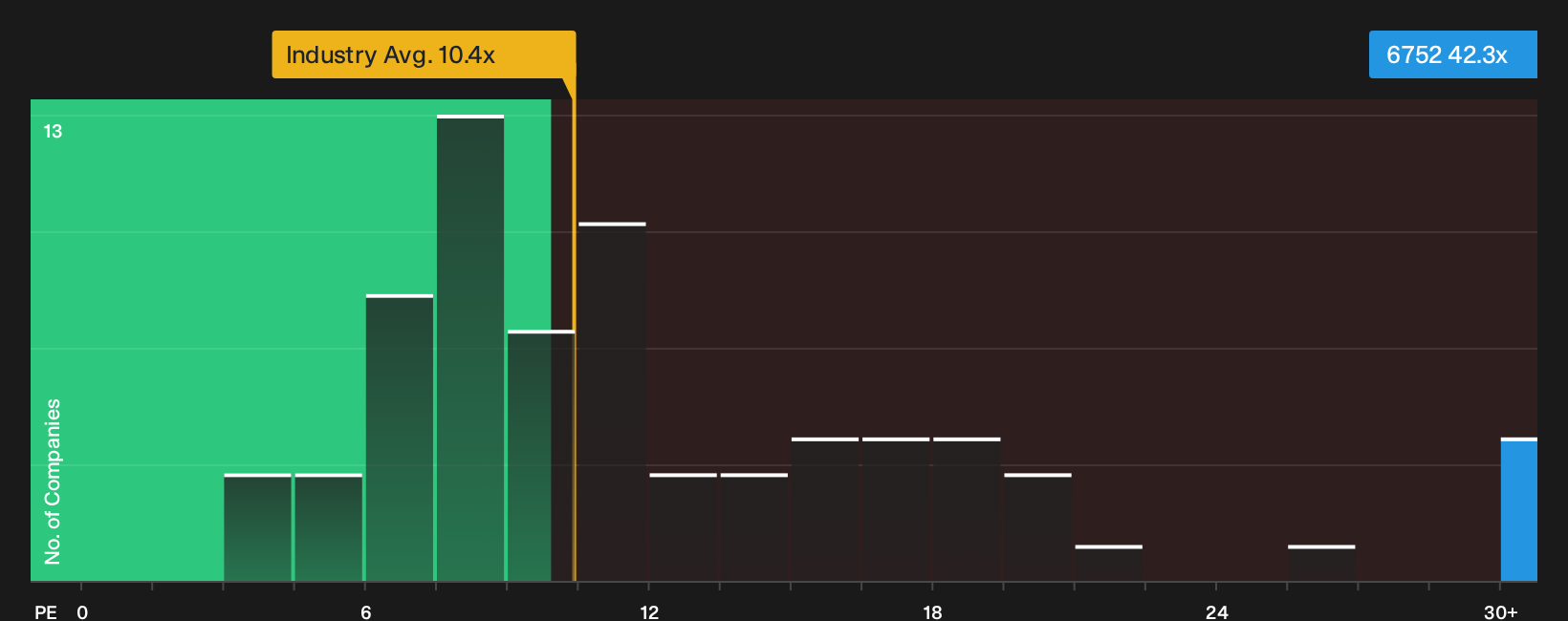Click the y-axis value 13

pyautogui.click(x=53, y=132)
